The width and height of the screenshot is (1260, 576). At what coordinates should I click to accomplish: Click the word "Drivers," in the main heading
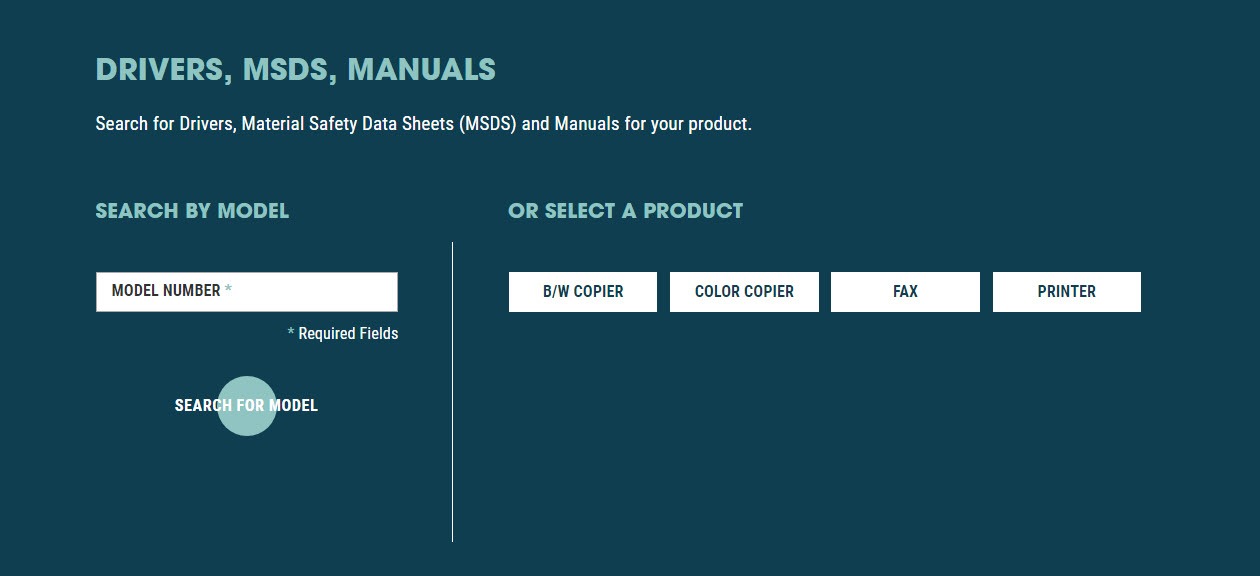tap(164, 70)
